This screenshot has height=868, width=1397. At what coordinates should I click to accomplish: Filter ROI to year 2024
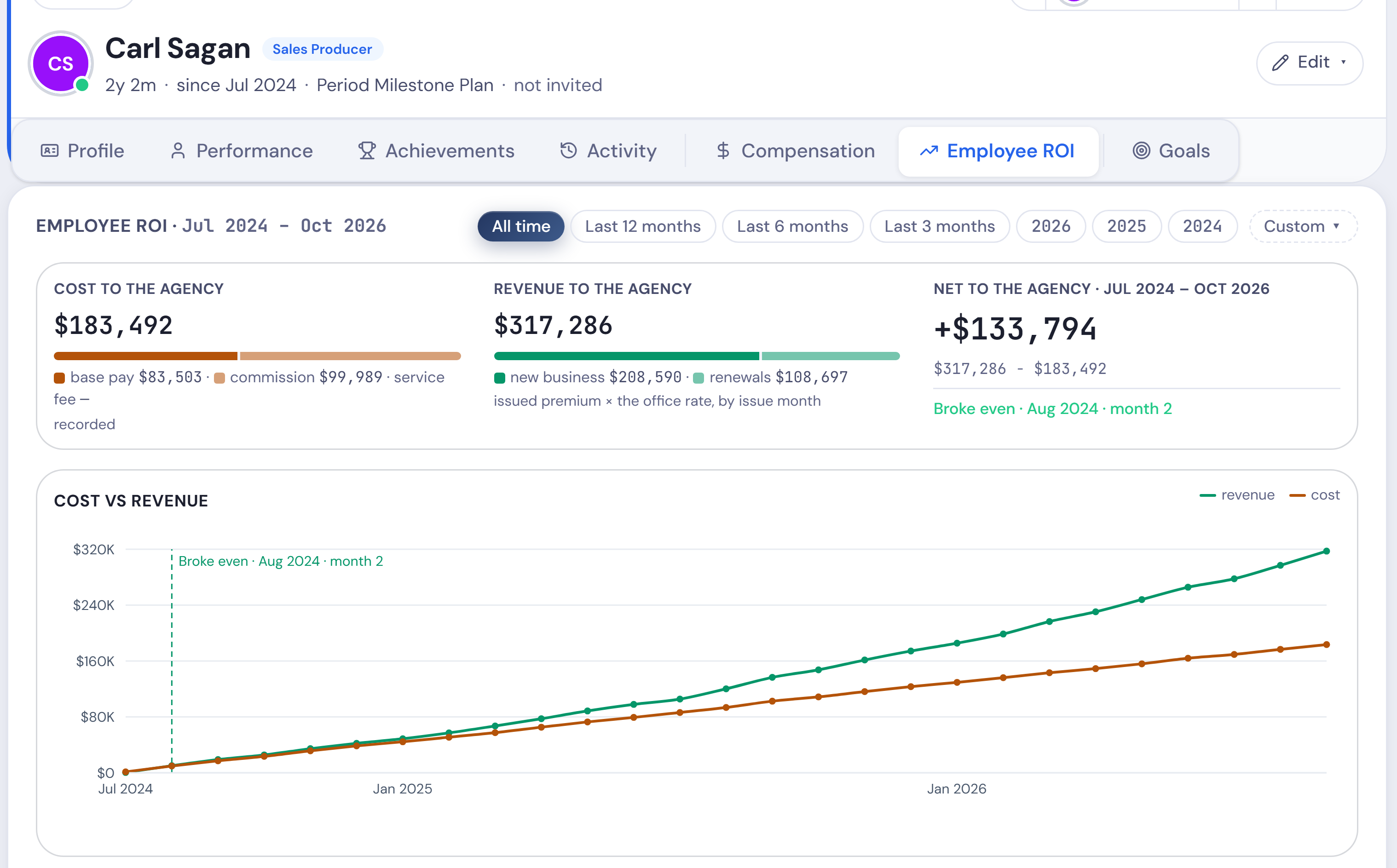(x=1202, y=226)
